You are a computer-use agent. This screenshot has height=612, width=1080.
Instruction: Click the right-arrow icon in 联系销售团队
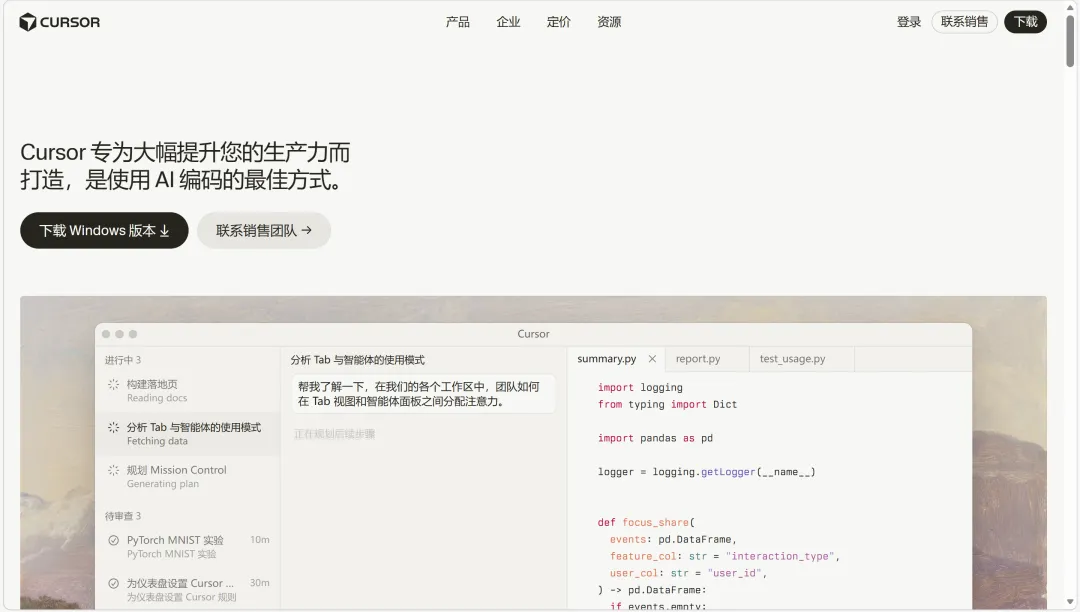[307, 231]
